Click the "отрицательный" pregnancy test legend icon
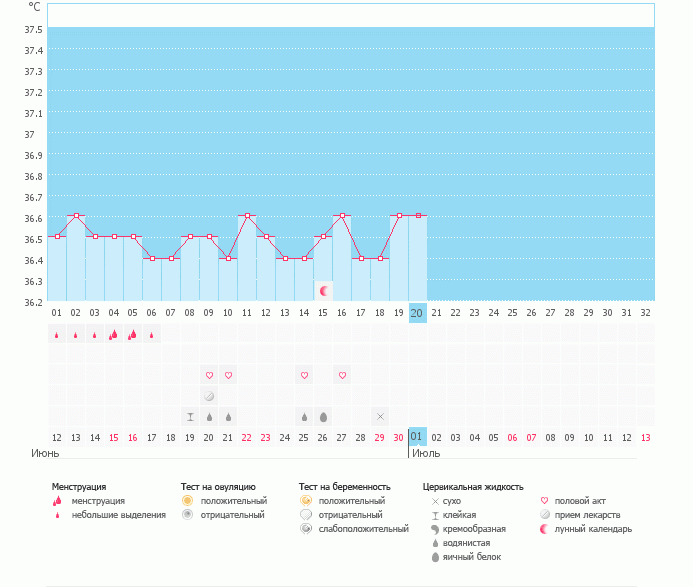This screenshot has height=587, width=693. tap(305, 514)
